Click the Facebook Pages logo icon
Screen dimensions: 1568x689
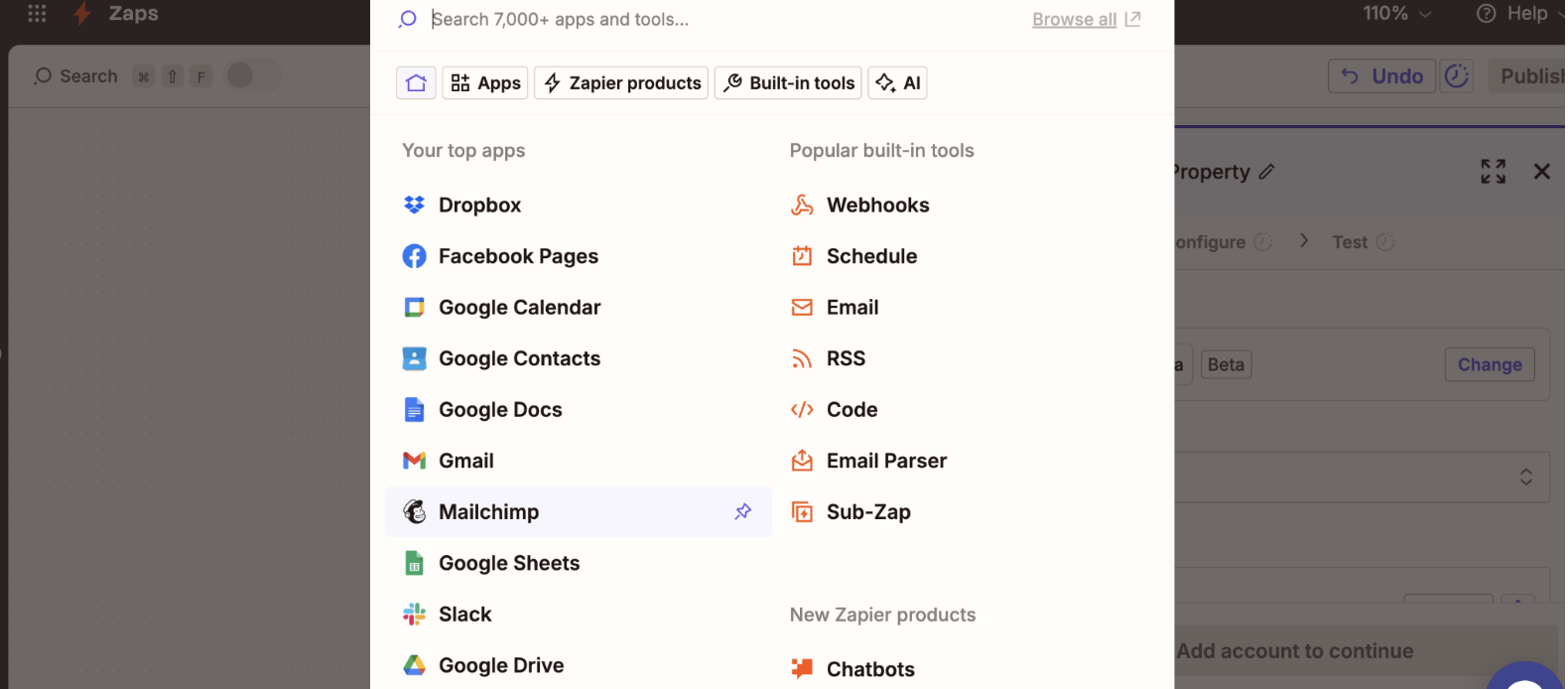414,256
